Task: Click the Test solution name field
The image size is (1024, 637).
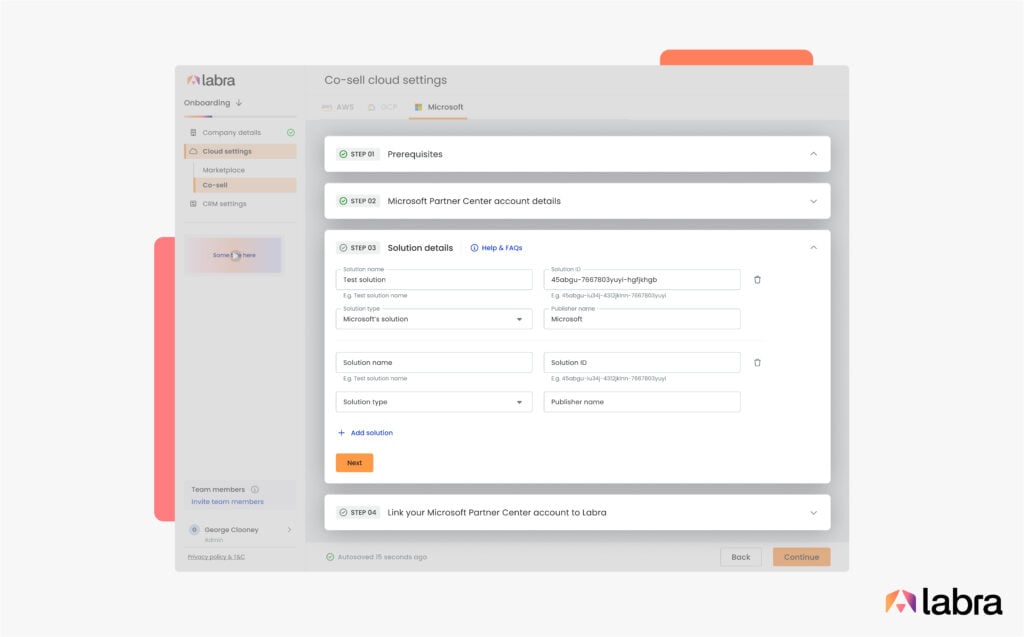Action: point(434,280)
